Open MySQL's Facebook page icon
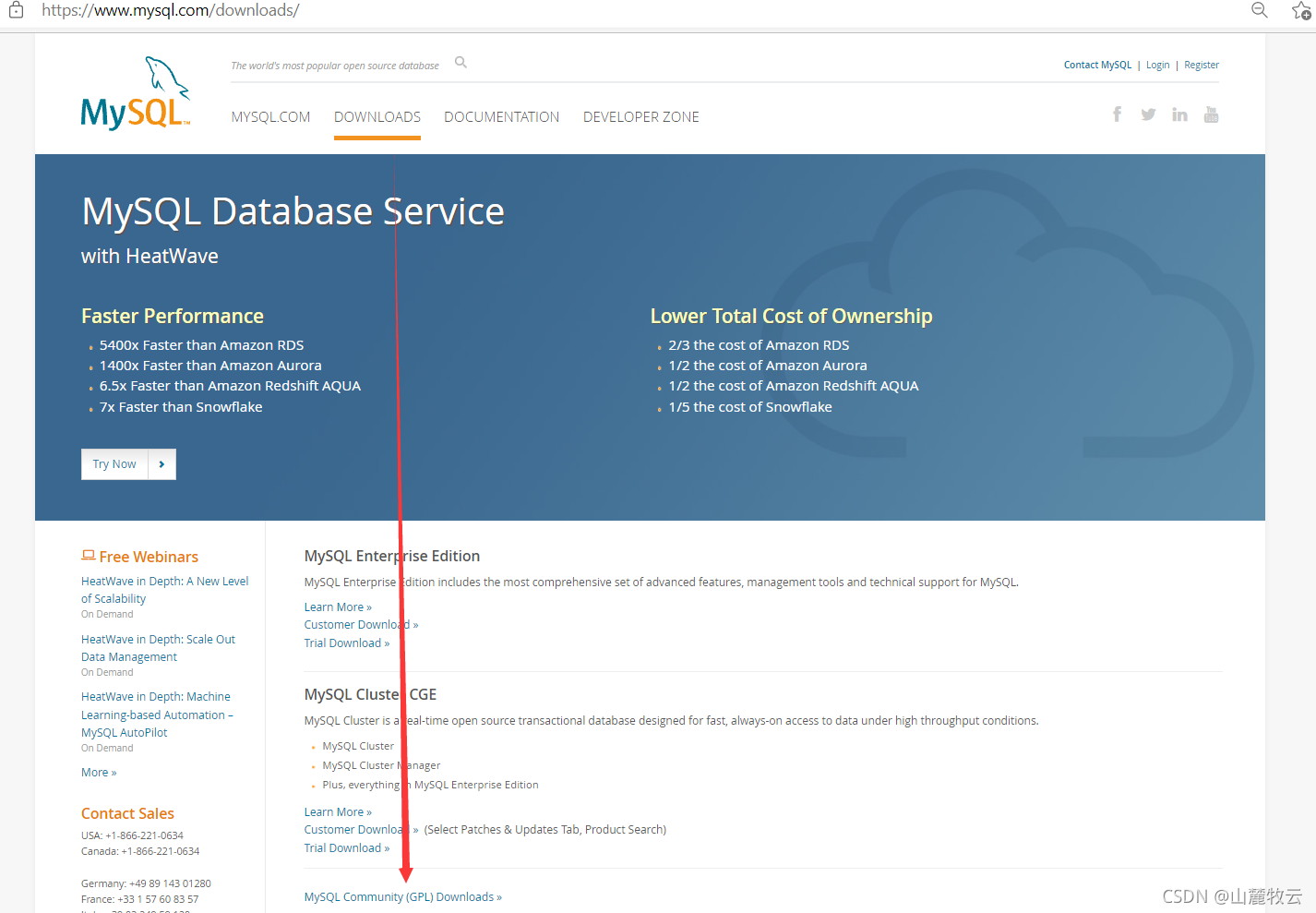The image size is (1316, 913). (x=1117, y=114)
